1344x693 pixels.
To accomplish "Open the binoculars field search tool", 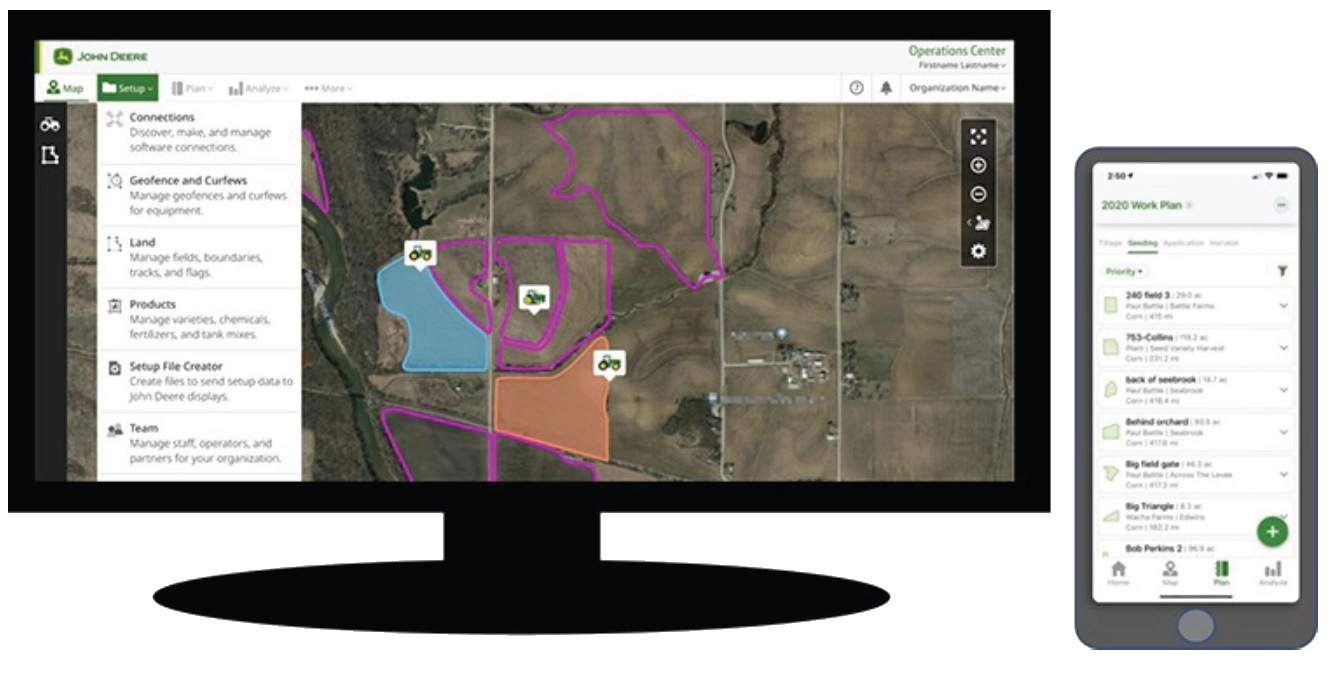I will 52,124.
